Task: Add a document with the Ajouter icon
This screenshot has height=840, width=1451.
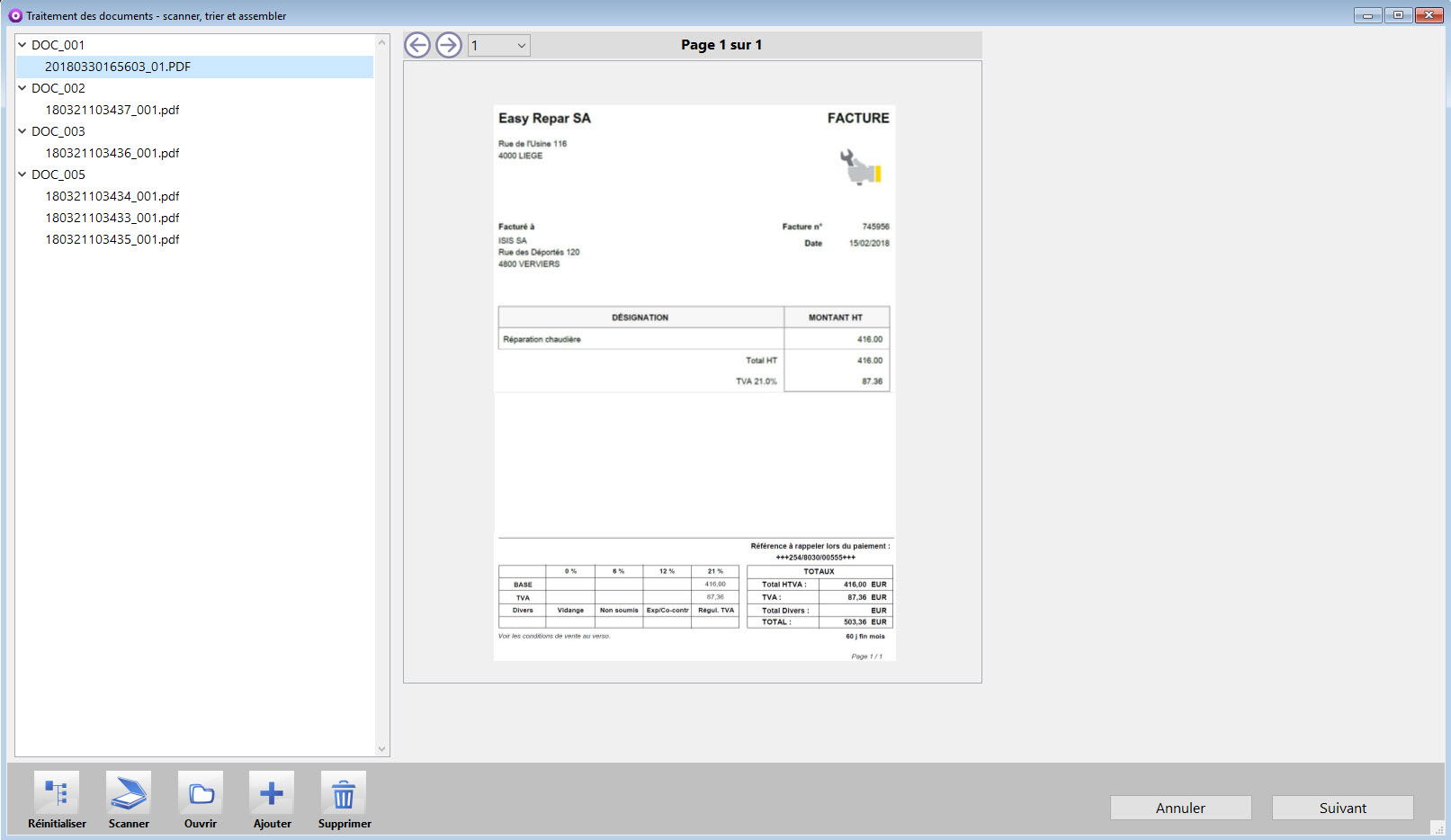Action: [272, 793]
